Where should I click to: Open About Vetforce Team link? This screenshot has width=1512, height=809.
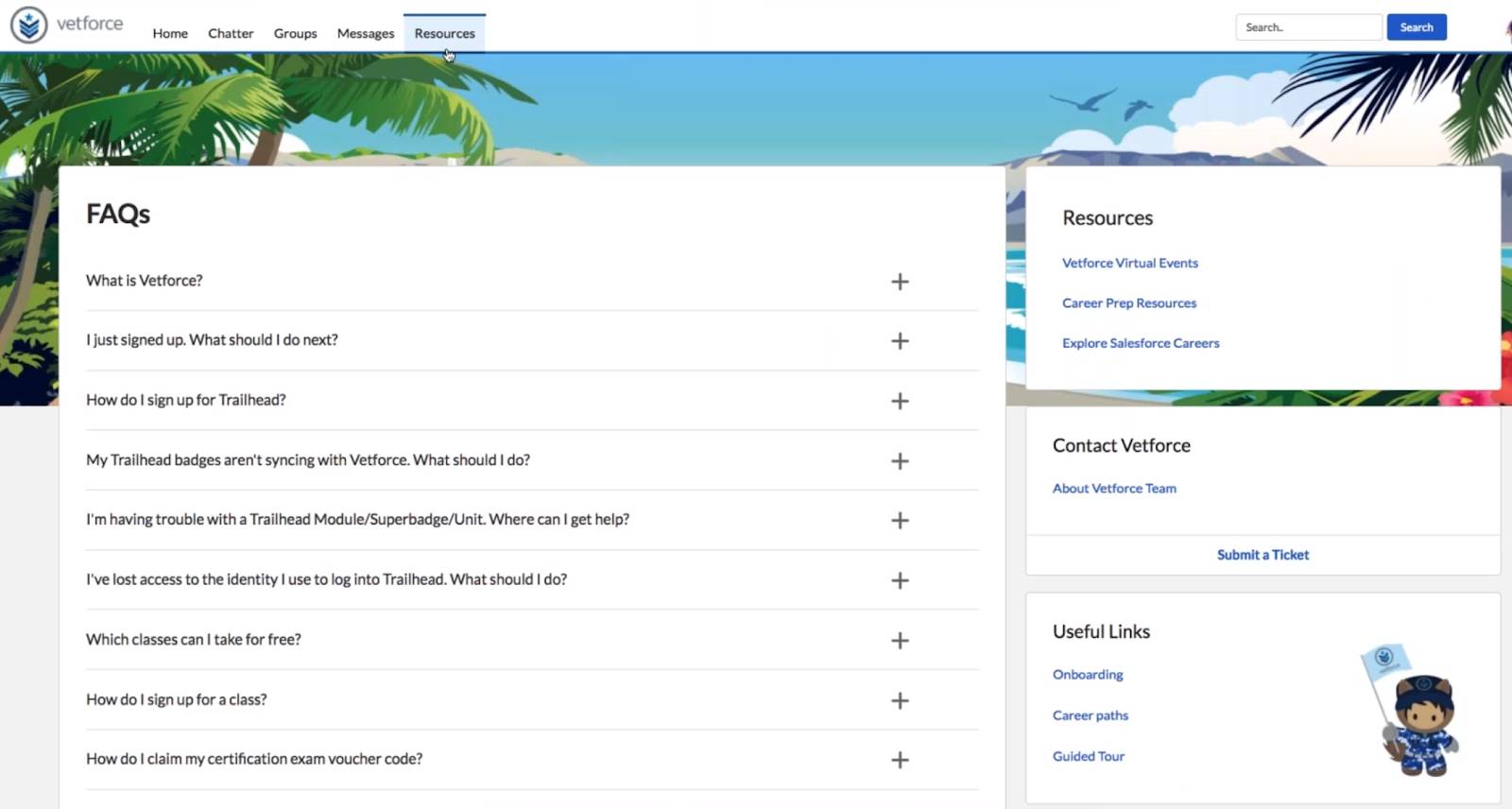click(x=1114, y=489)
